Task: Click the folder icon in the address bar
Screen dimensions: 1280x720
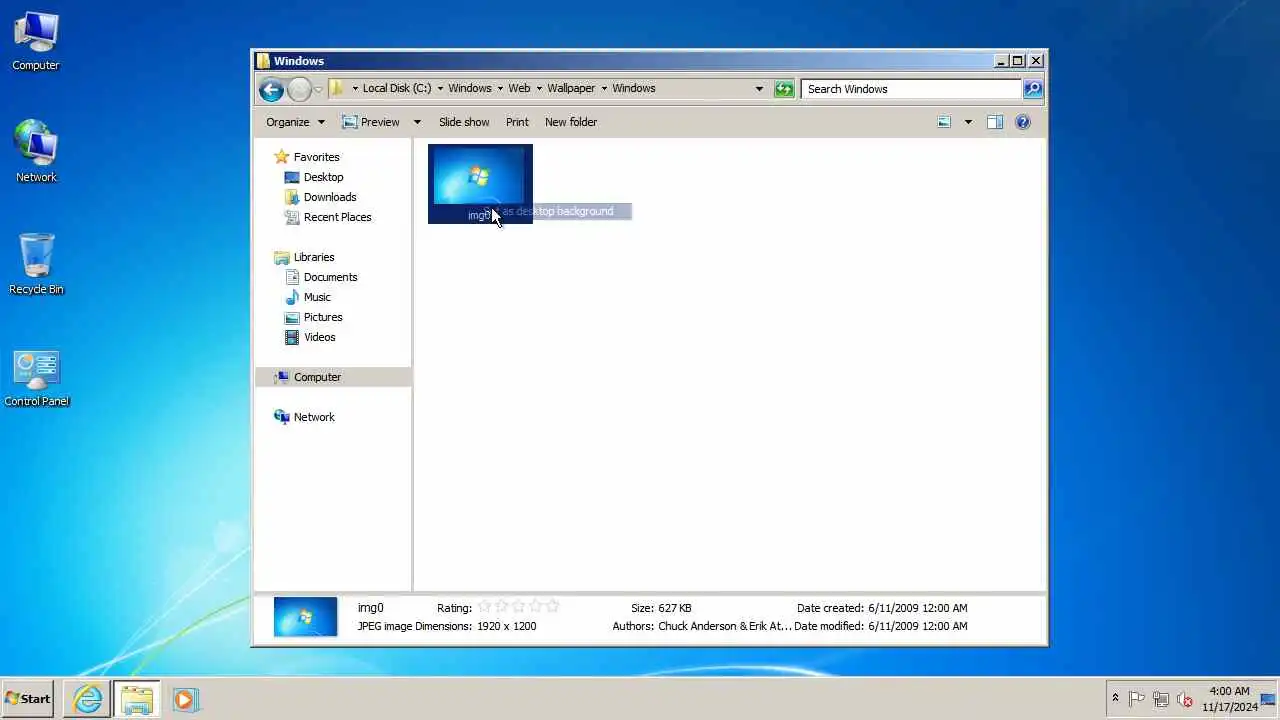Action: [337, 88]
